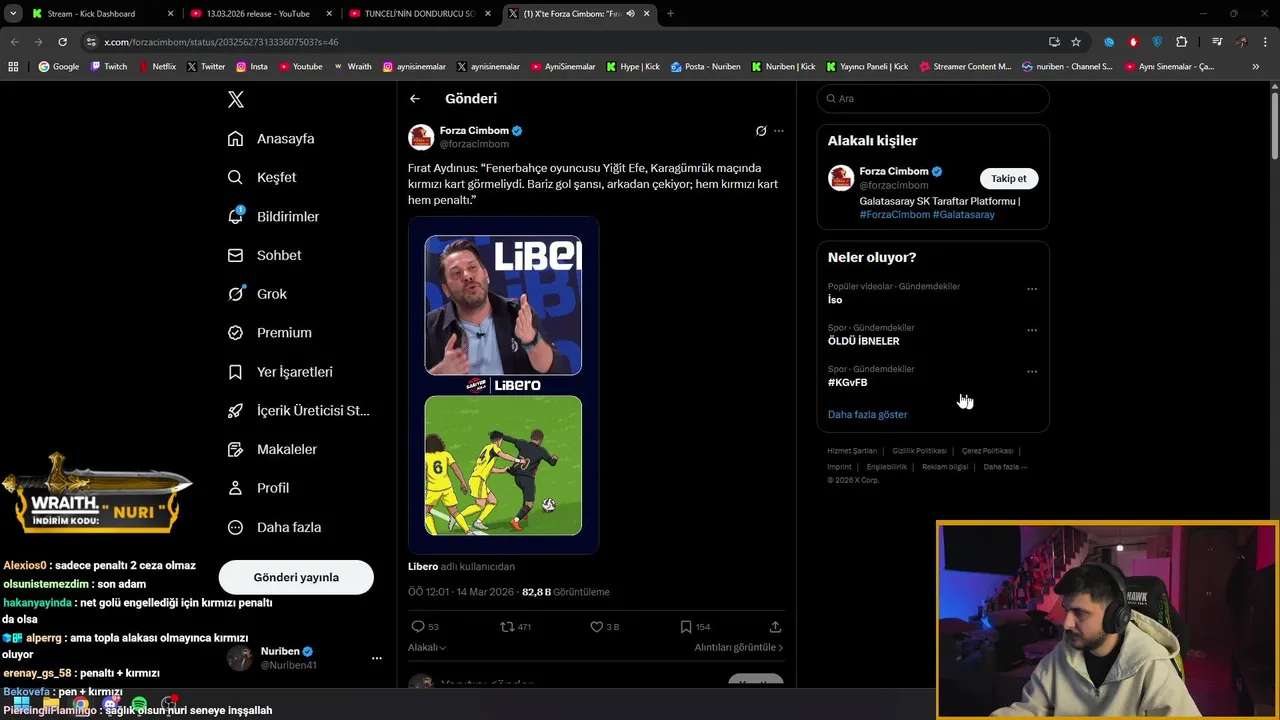Click the Profil person icon
The height and width of the screenshot is (720, 1280).
tap(235, 488)
